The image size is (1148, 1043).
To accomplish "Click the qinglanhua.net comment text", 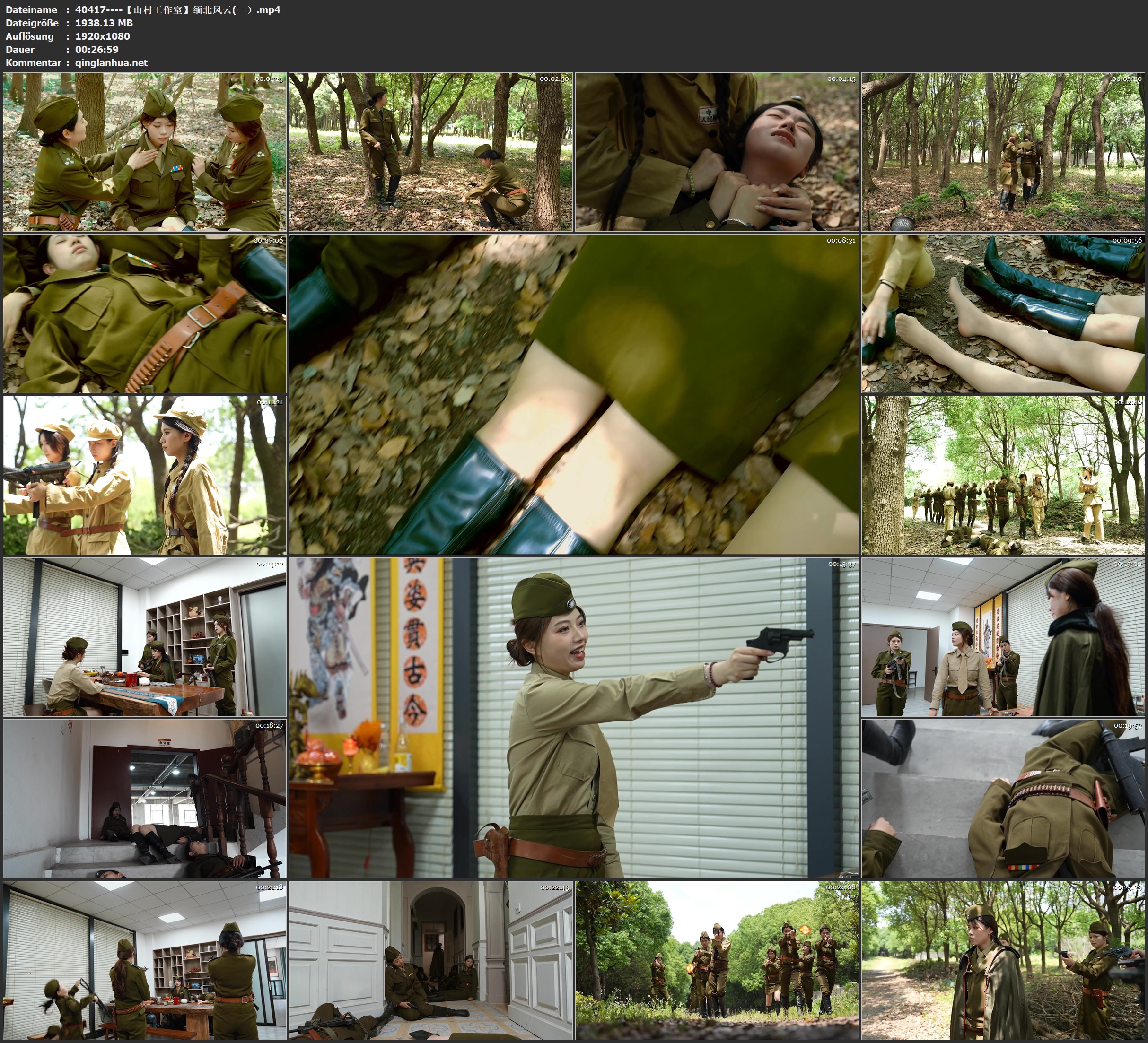I will pos(111,62).
